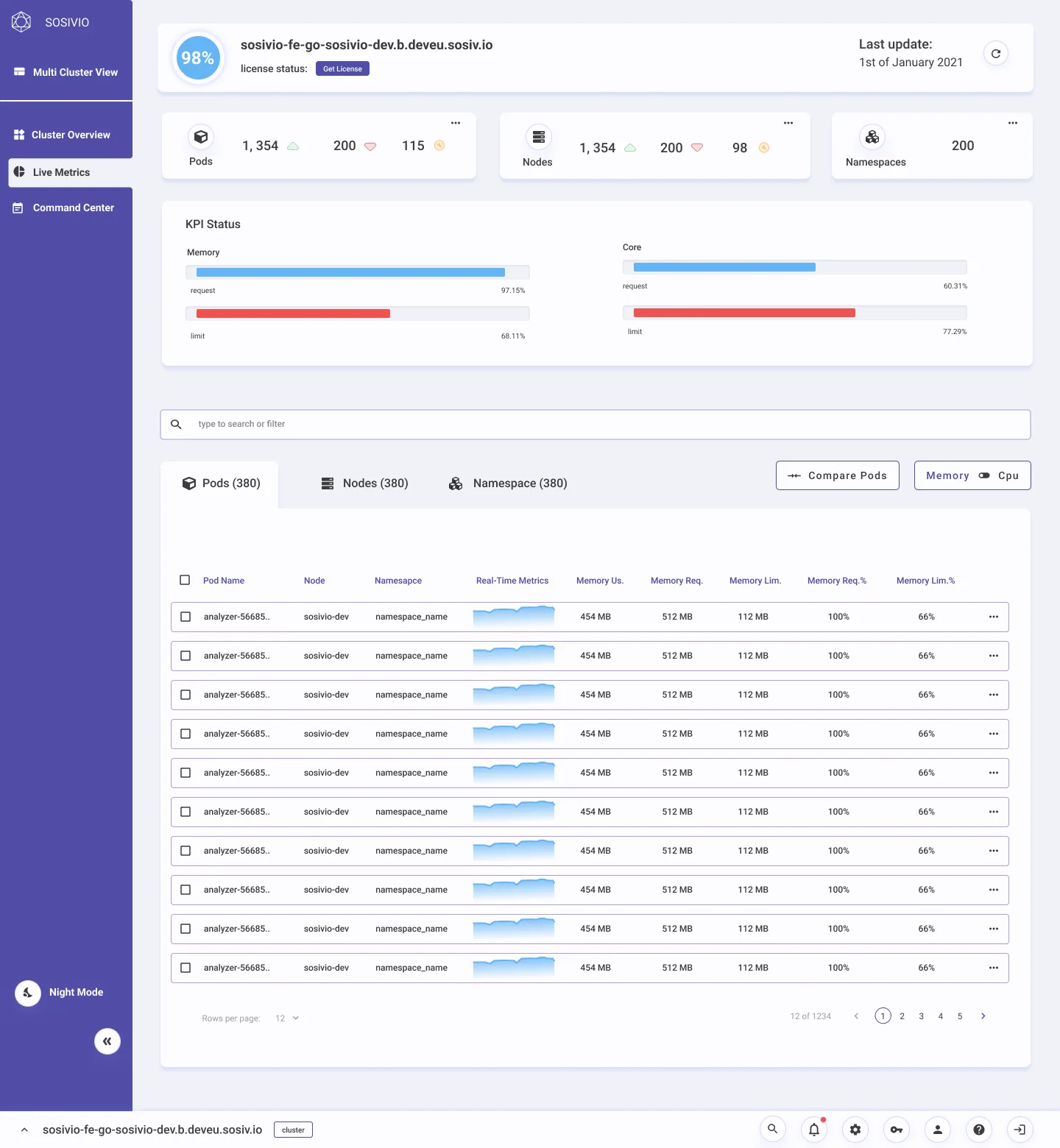Click the logout icon in bottom bar

click(1020, 1129)
